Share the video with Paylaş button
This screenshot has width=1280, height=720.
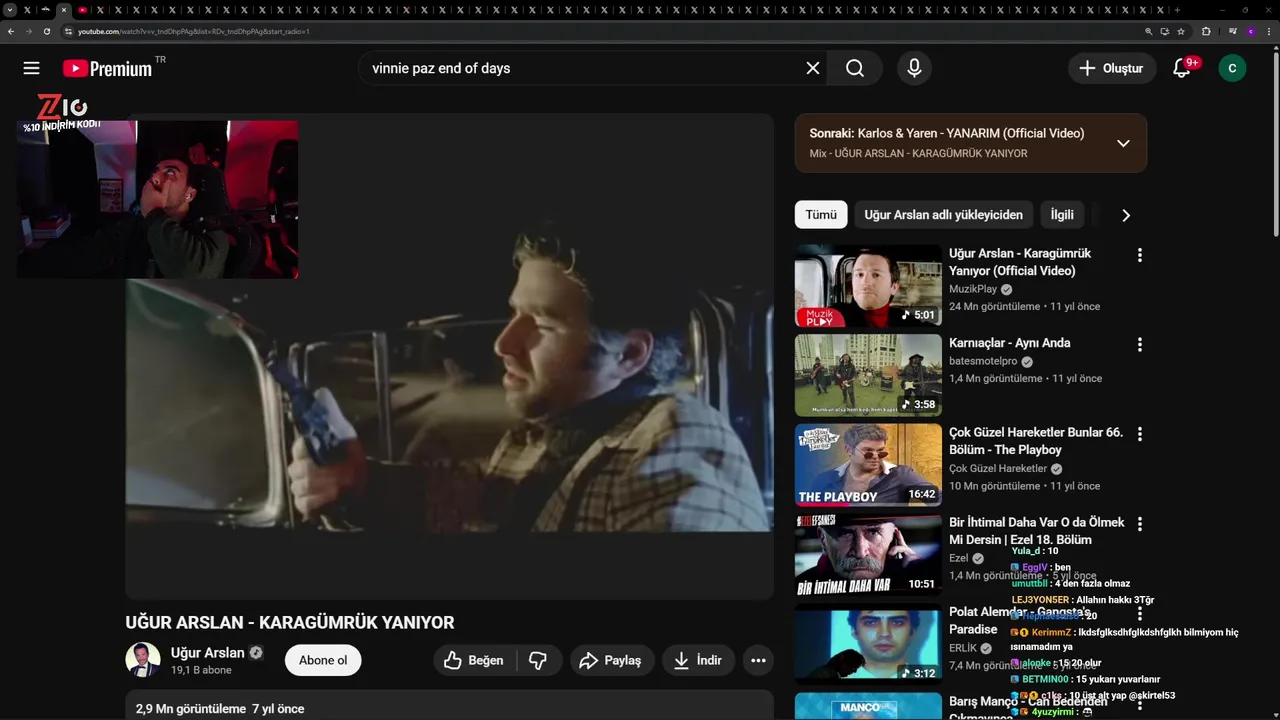pyautogui.click(x=611, y=660)
